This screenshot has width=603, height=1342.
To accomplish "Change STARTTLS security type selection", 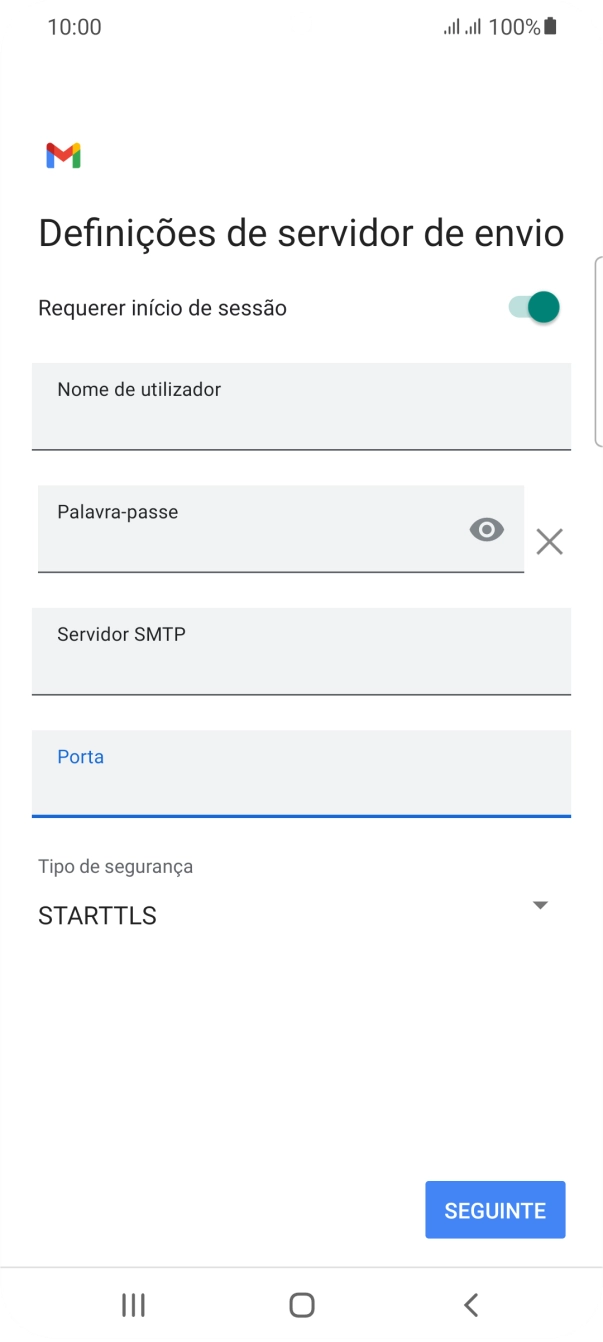I will [x=97, y=915].
